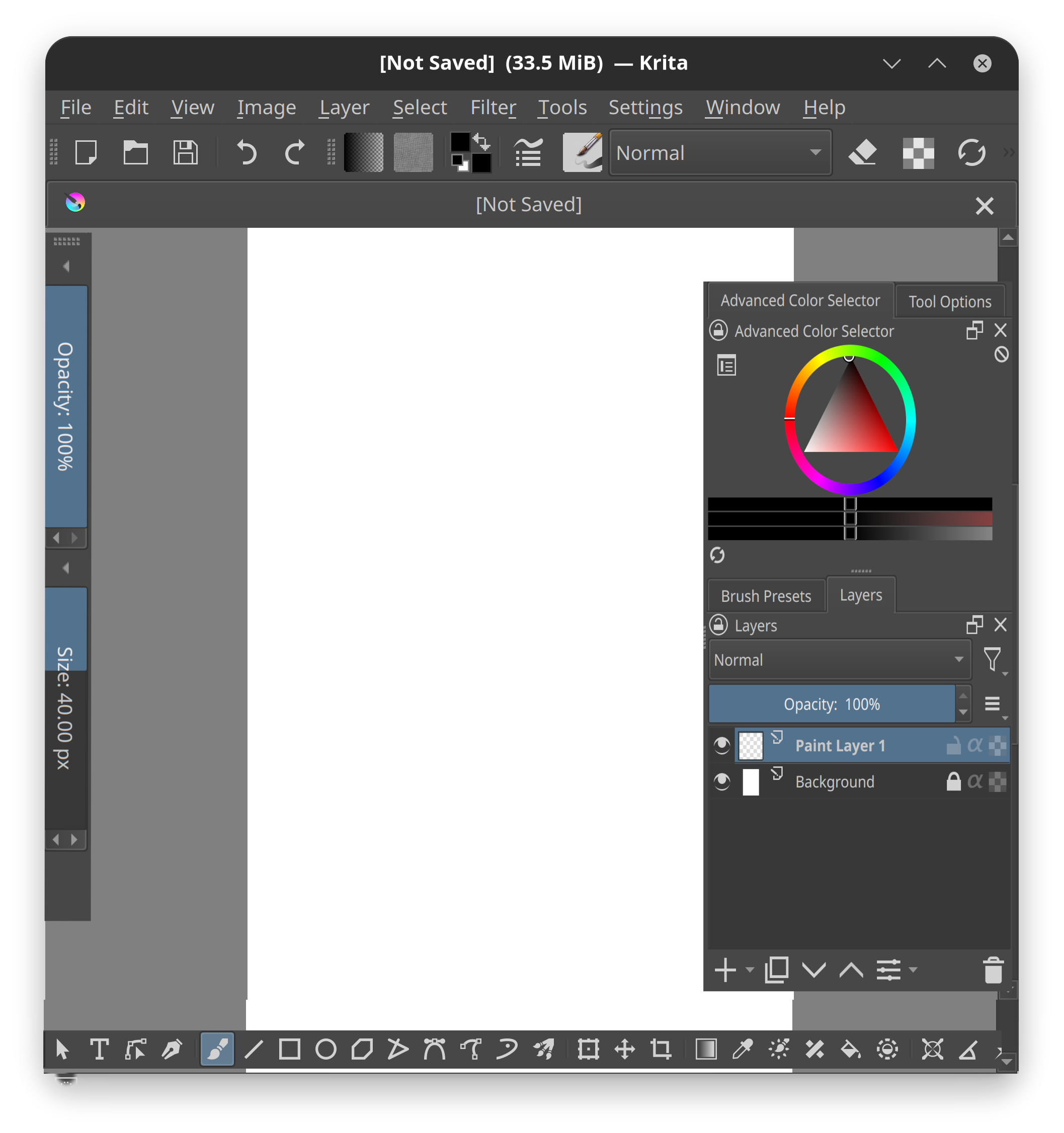The image size is (1064, 1133).
Task: Toggle eraser mode in the toolbar
Action: point(862,153)
